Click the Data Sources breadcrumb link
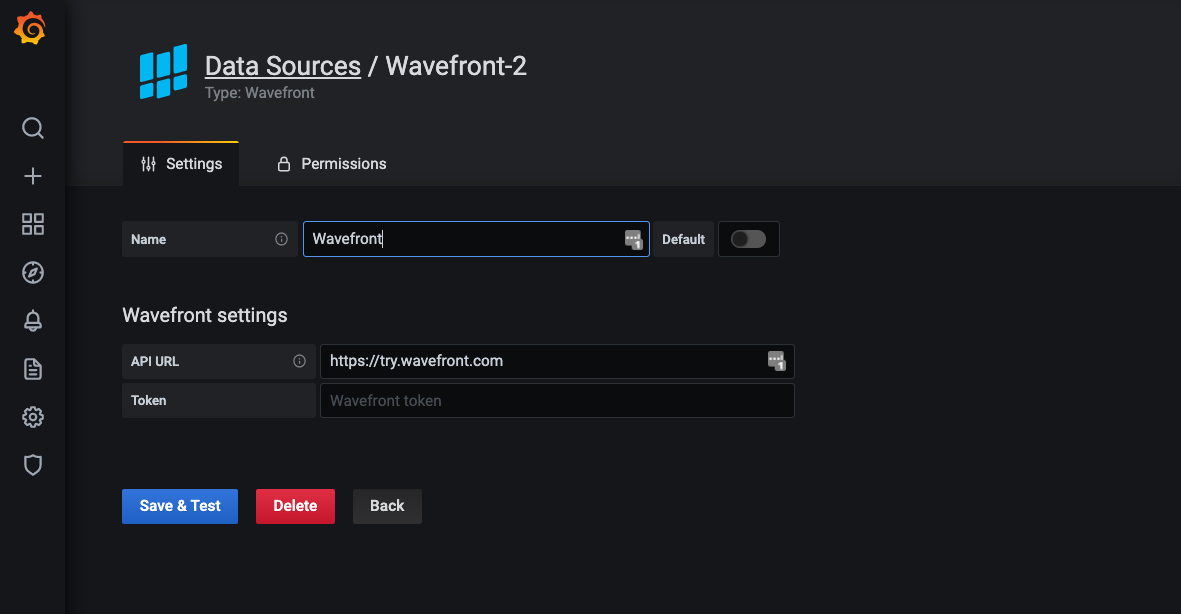 pos(282,66)
